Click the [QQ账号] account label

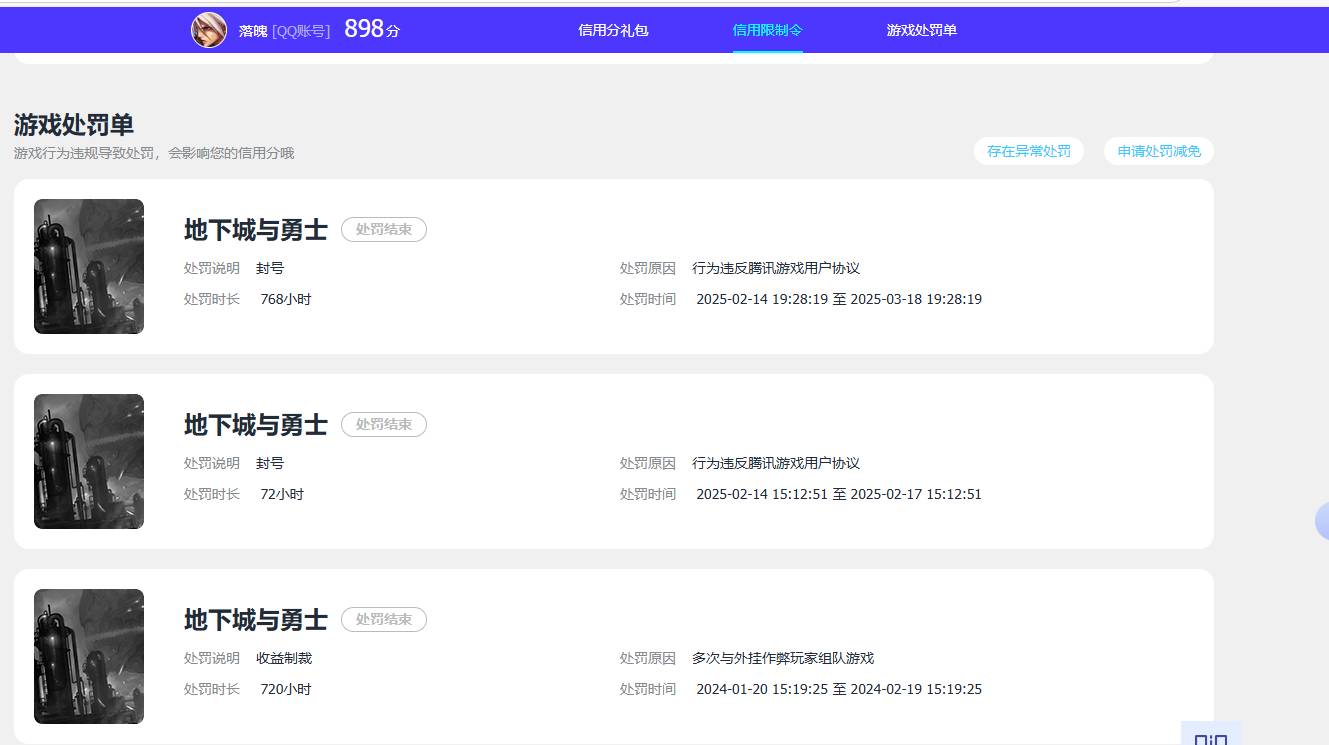[302, 29]
